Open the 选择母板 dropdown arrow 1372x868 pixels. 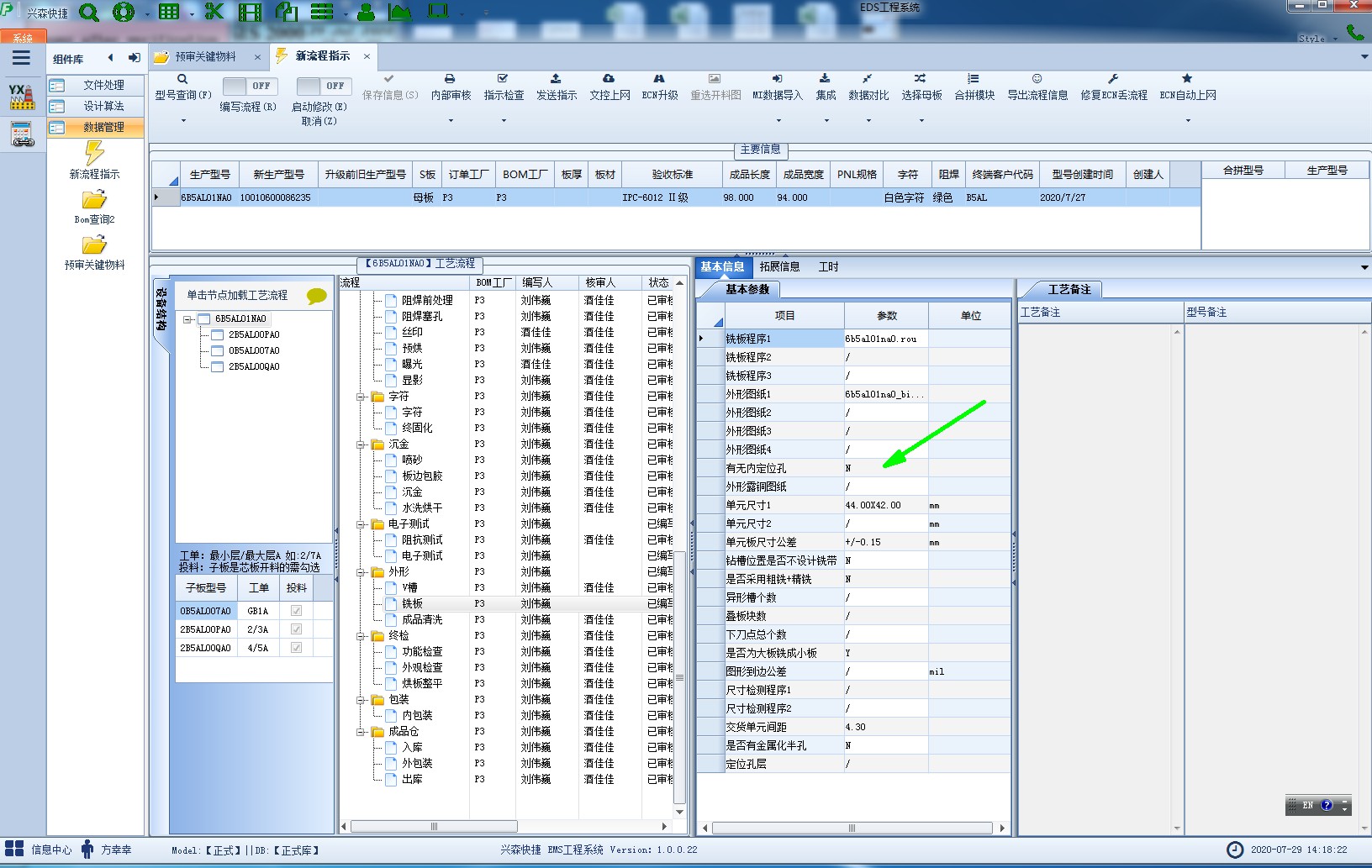coord(921,121)
